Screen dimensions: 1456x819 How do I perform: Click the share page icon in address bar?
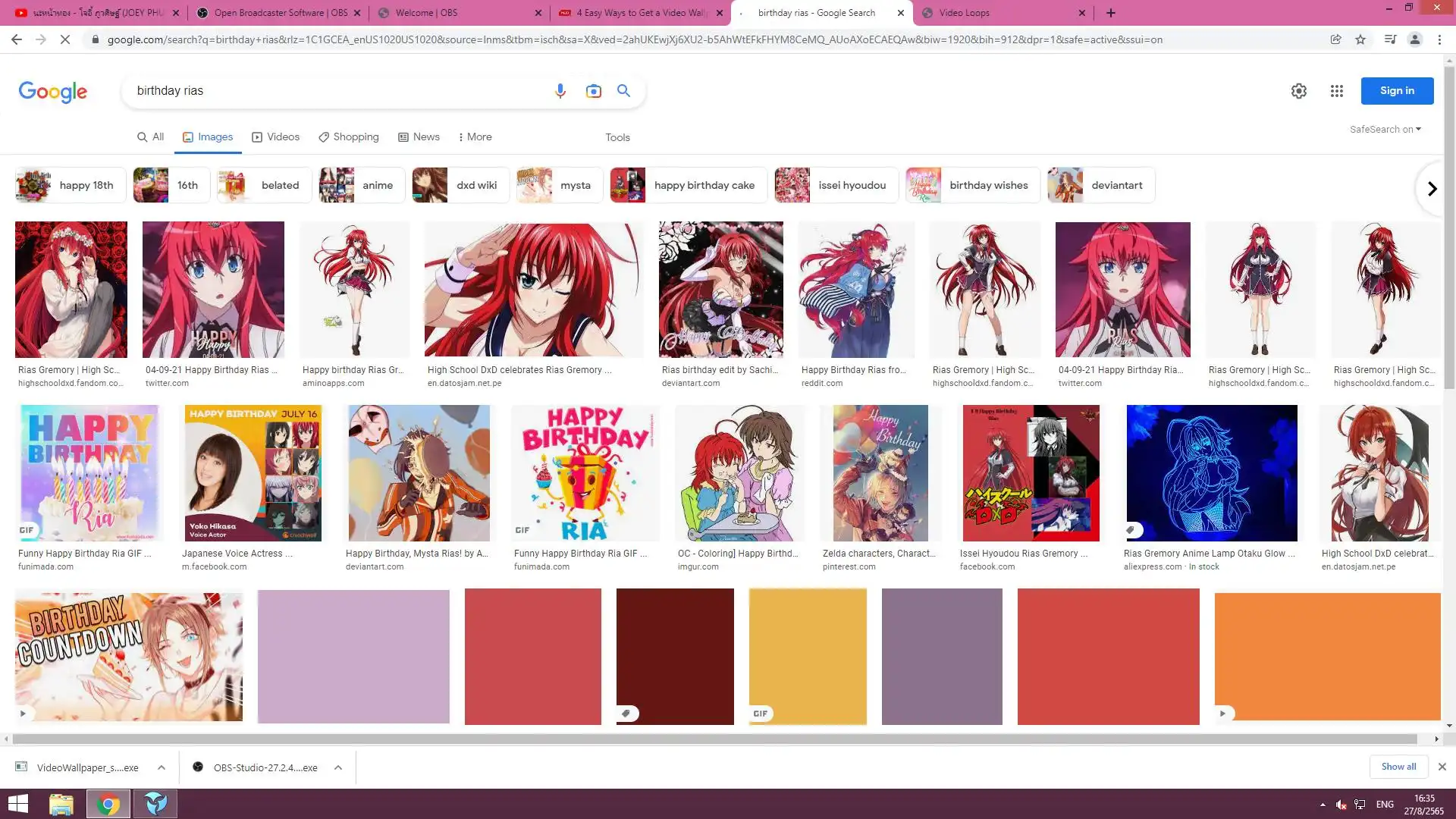point(1335,39)
